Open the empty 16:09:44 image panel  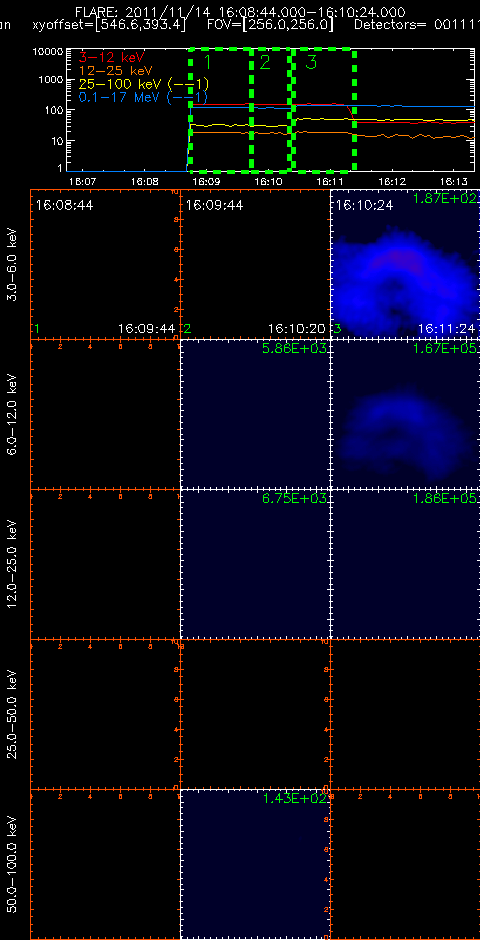click(255, 264)
